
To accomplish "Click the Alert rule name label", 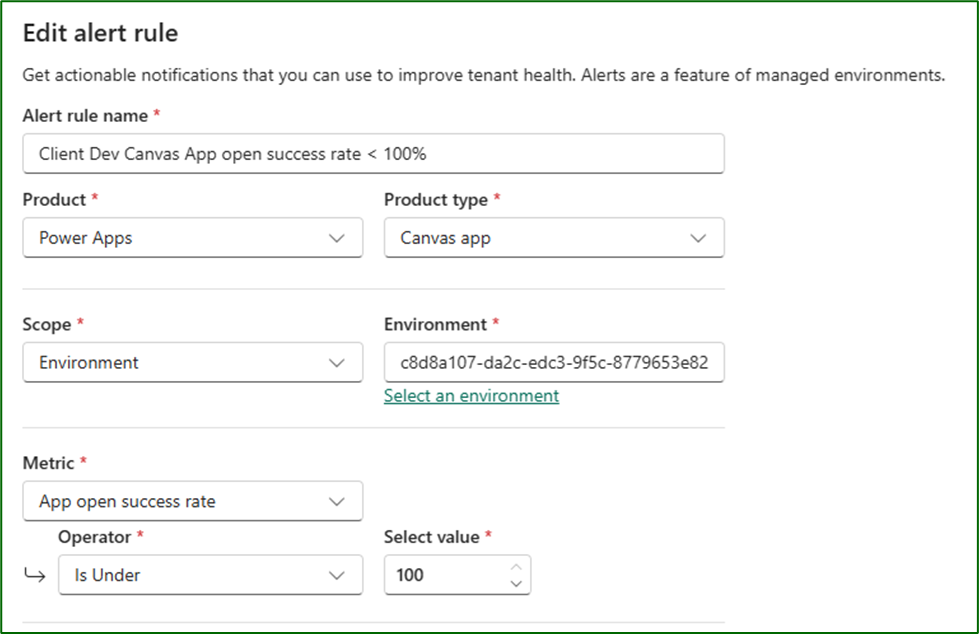I will [85, 116].
